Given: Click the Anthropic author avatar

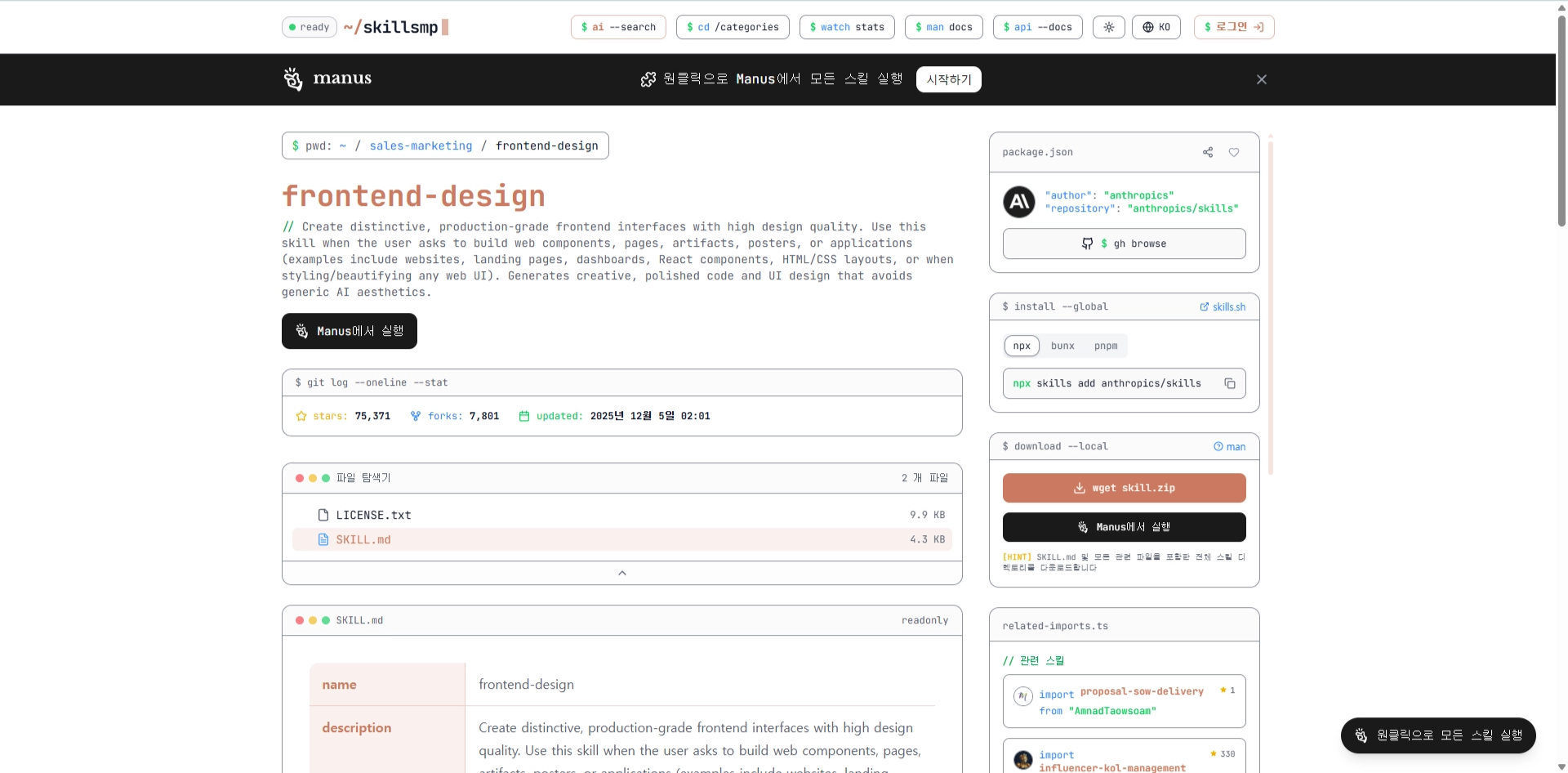Looking at the screenshot, I should click(x=1018, y=202).
